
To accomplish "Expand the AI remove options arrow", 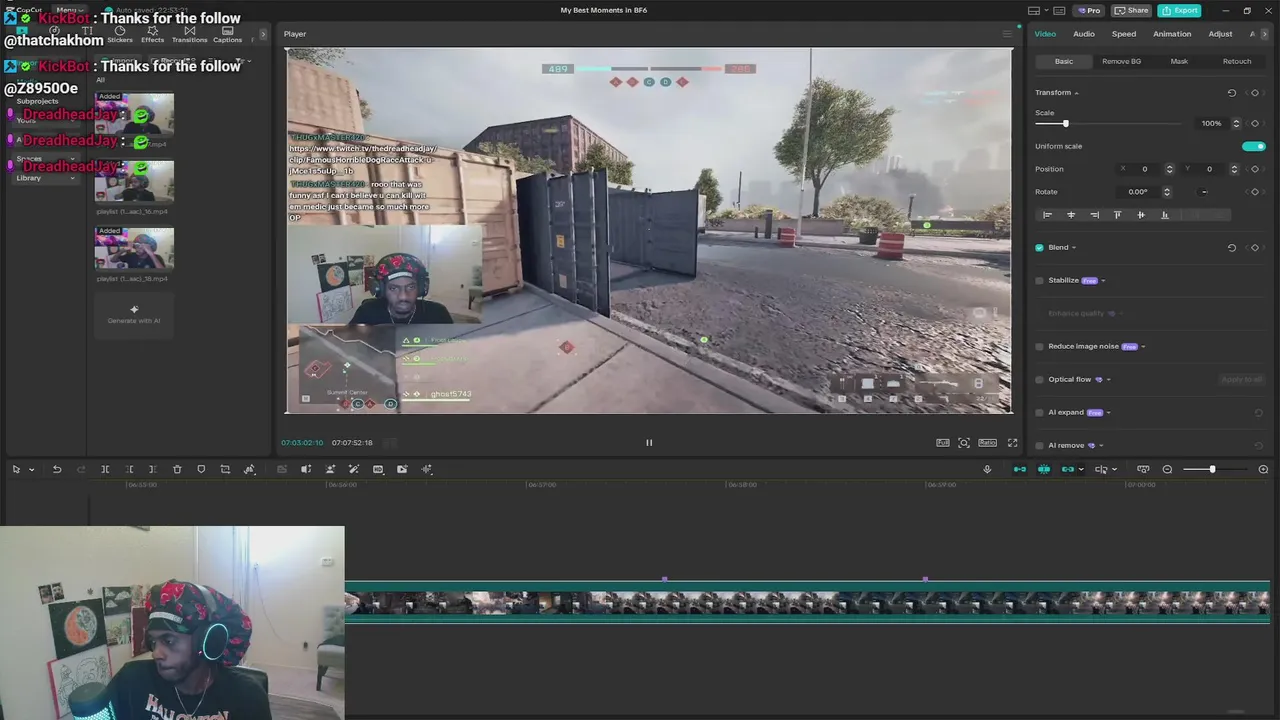I will click(x=1101, y=446).
